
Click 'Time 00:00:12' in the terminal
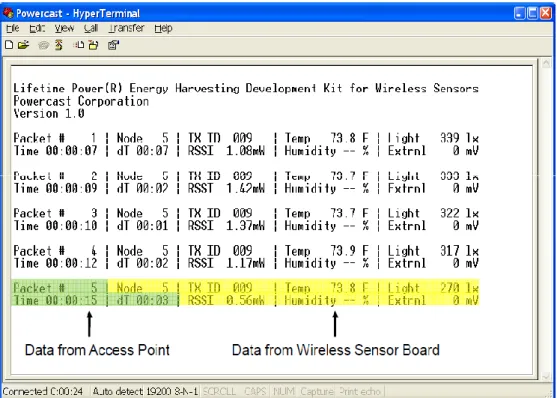(x=55, y=263)
